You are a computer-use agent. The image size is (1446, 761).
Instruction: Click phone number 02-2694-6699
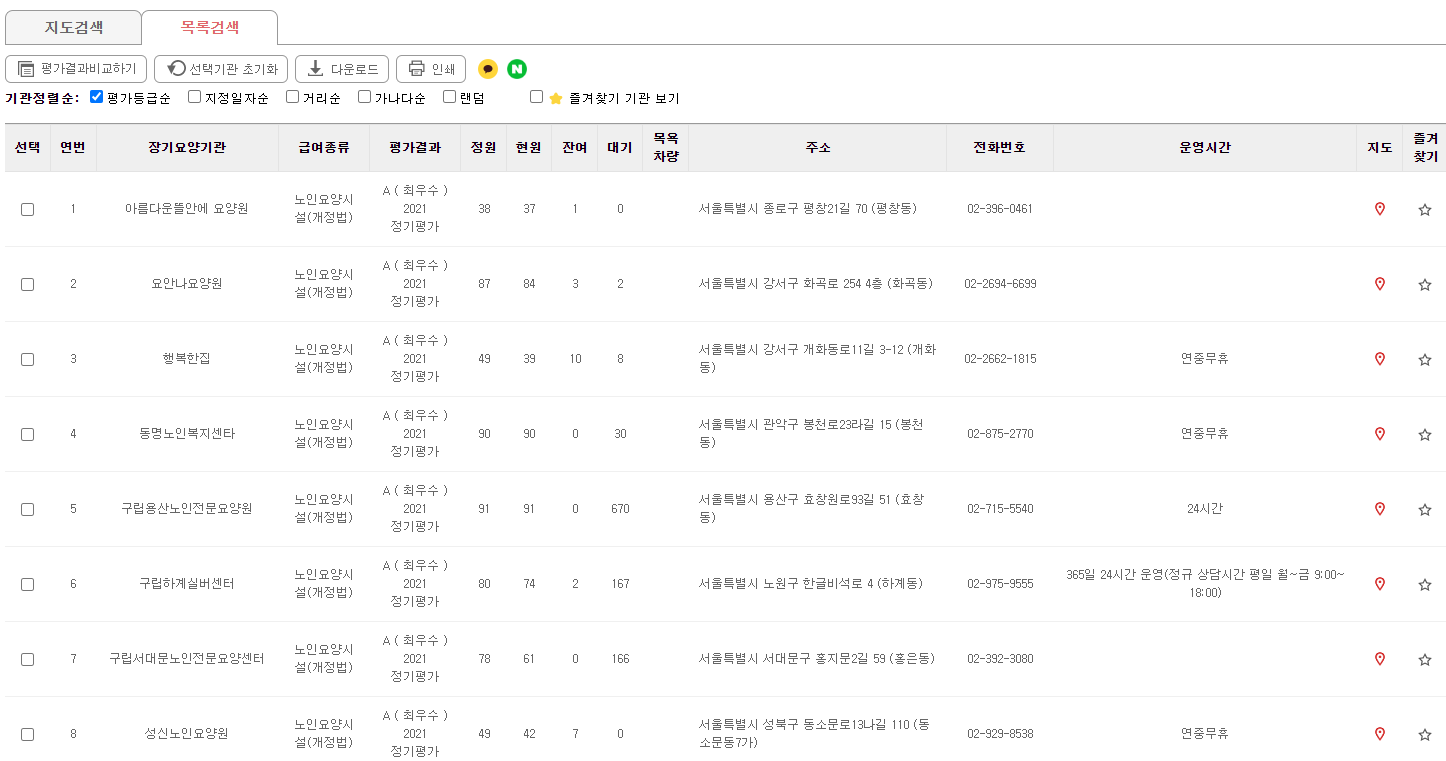click(x=1000, y=284)
